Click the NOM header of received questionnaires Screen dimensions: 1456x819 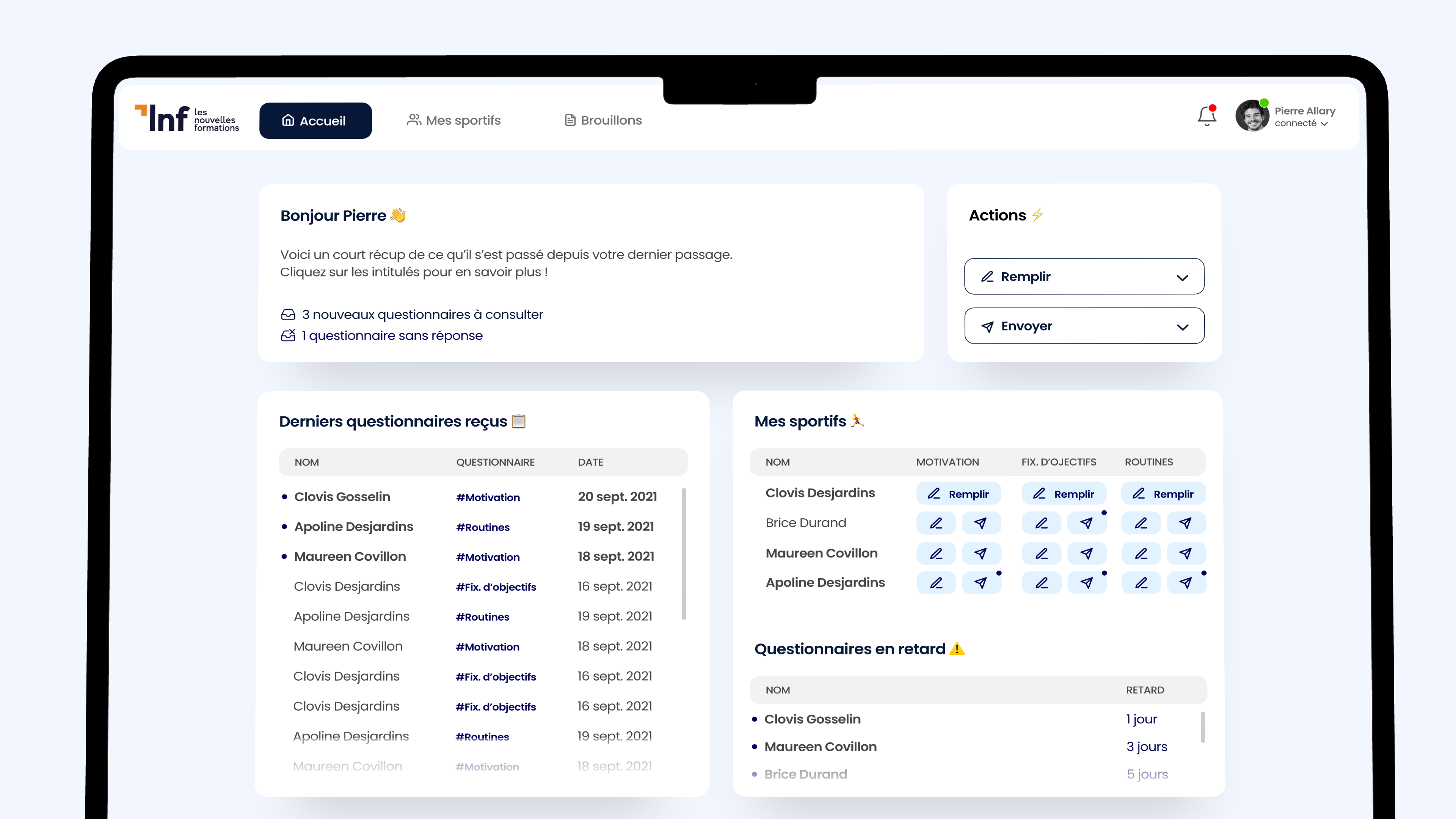[306, 462]
